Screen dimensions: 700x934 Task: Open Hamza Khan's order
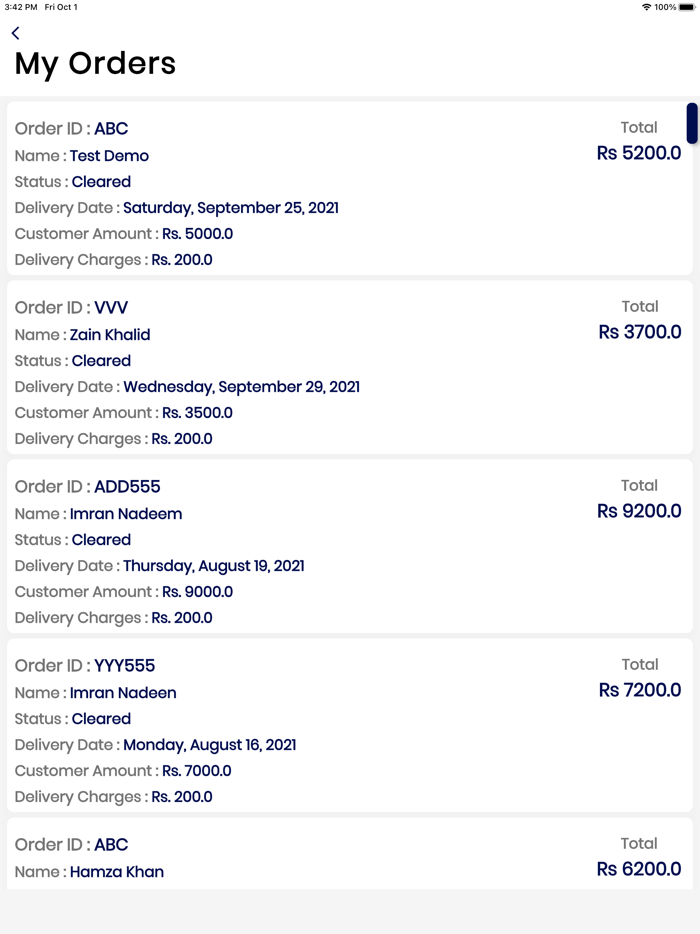(116, 872)
